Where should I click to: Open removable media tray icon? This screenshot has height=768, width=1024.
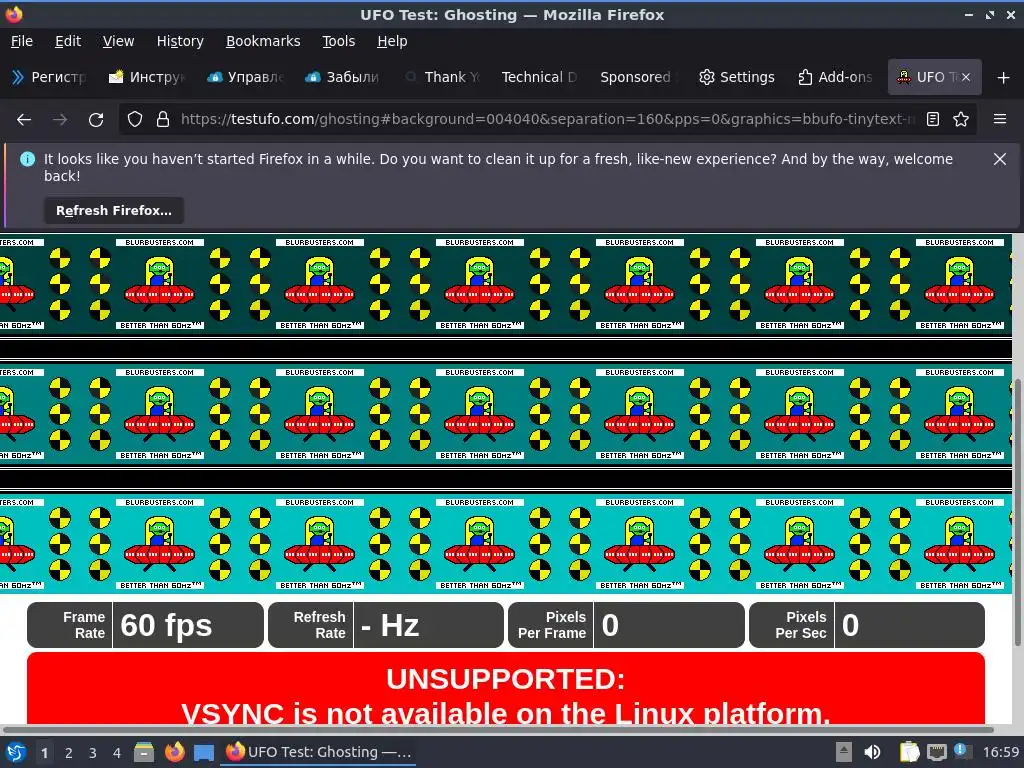click(x=844, y=752)
